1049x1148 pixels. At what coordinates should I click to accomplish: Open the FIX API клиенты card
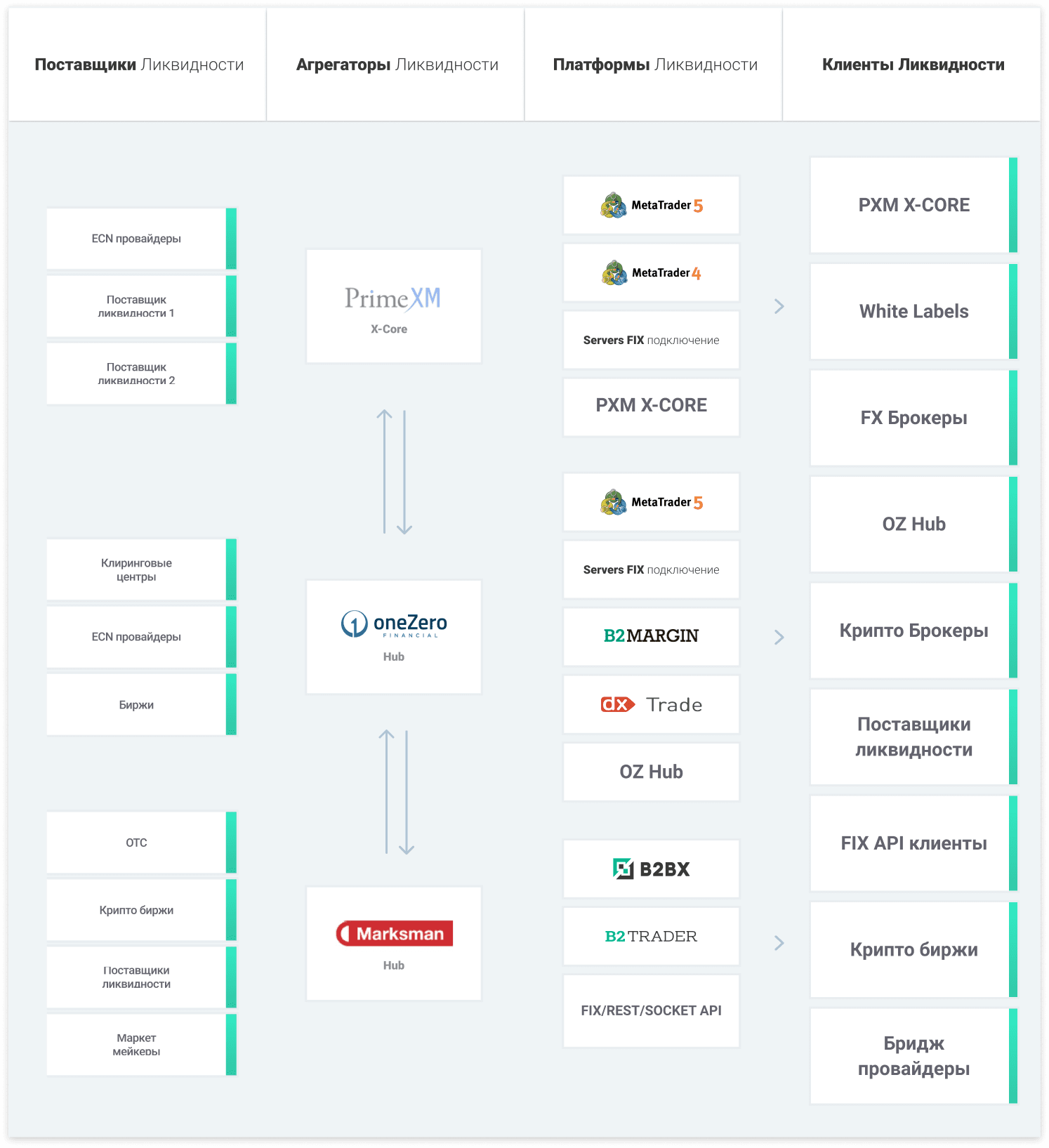(913, 843)
